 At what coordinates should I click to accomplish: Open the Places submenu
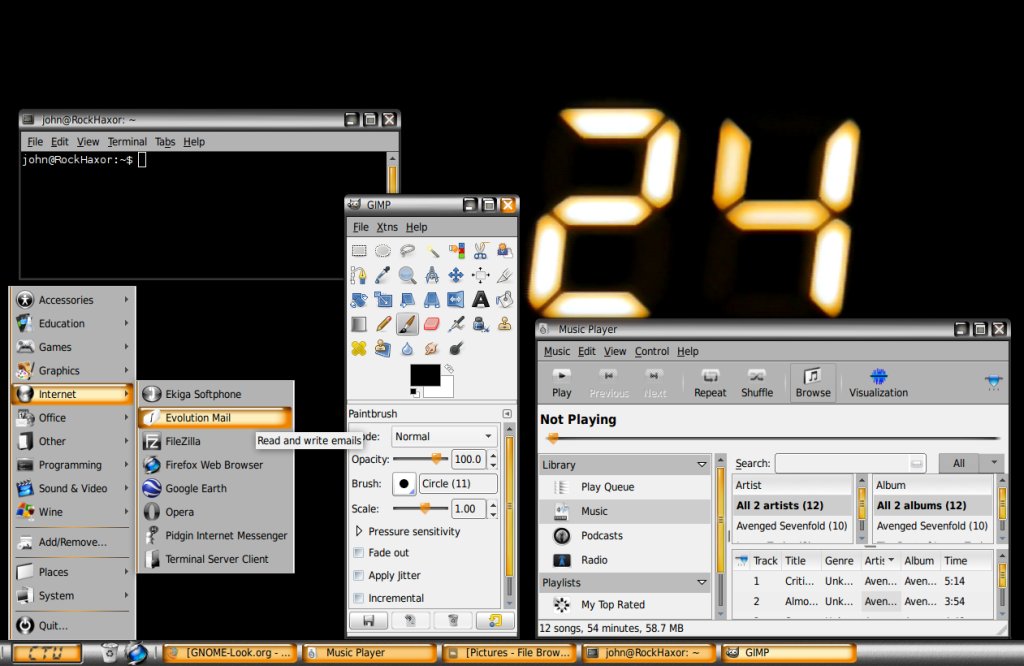pyautogui.click(x=73, y=572)
